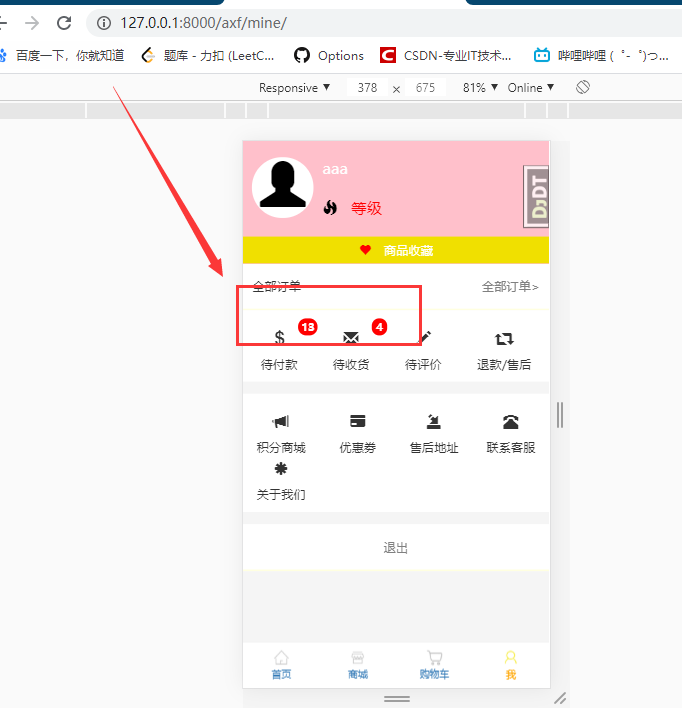Grab the corner viewport resize handle
Viewport: 682px width, 708px height.
[x=561, y=698]
